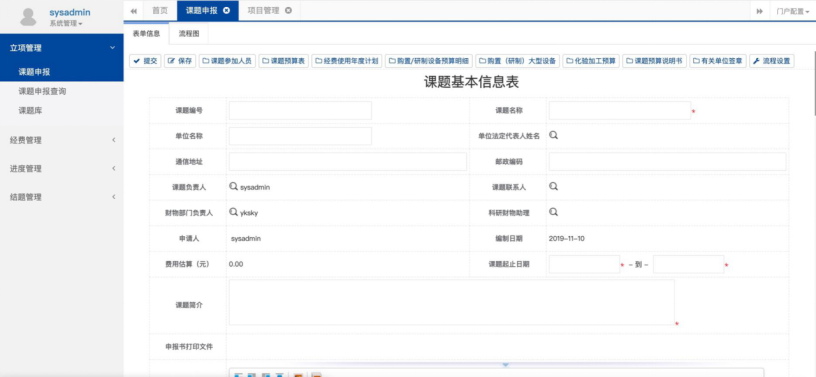Screen dimensions: 816x377
Task: Click the 课题起止日期 end date field
Action: coord(688,265)
